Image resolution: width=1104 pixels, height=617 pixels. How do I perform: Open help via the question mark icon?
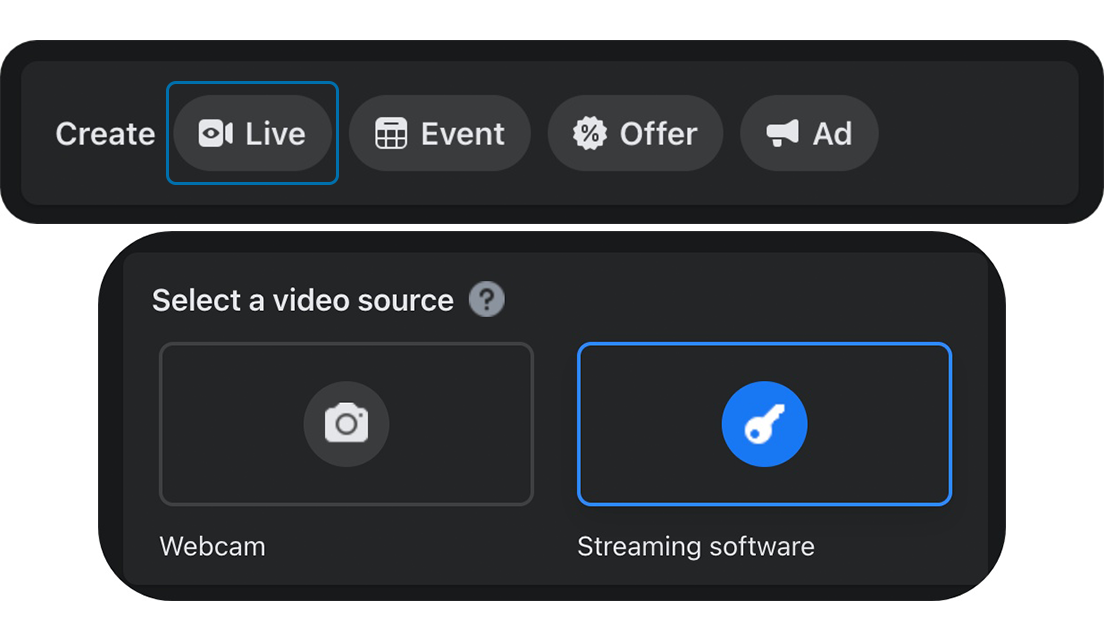487,299
